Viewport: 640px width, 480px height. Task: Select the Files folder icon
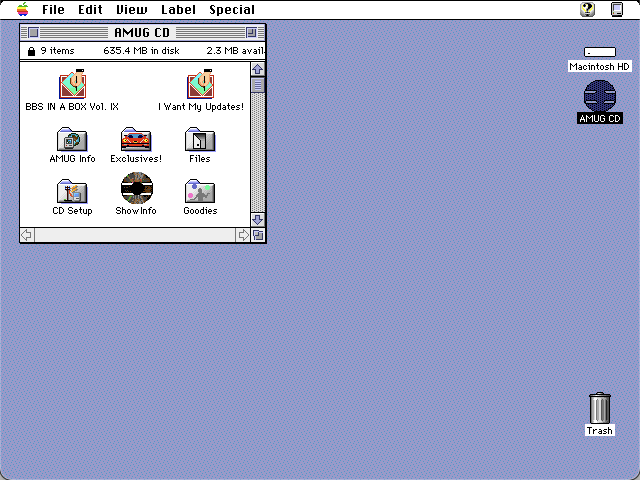pyautogui.click(x=200, y=140)
